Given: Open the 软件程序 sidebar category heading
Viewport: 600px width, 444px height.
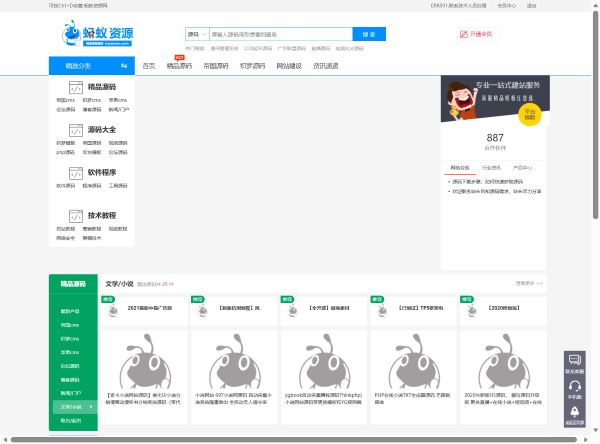Looking at the screenshot, I should pos(102,173).
